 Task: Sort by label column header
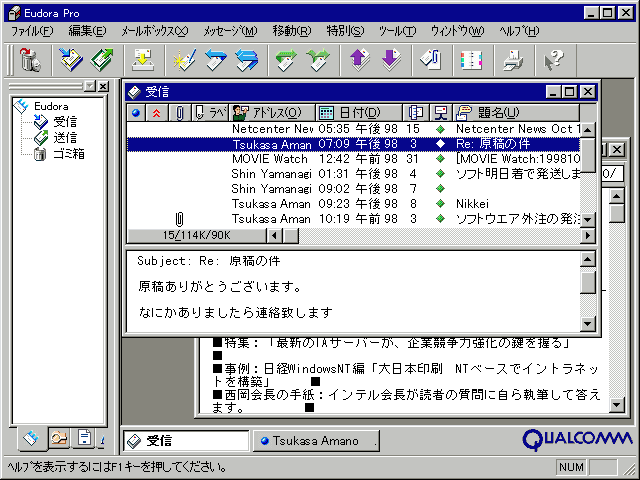click(x=210, y=113)
